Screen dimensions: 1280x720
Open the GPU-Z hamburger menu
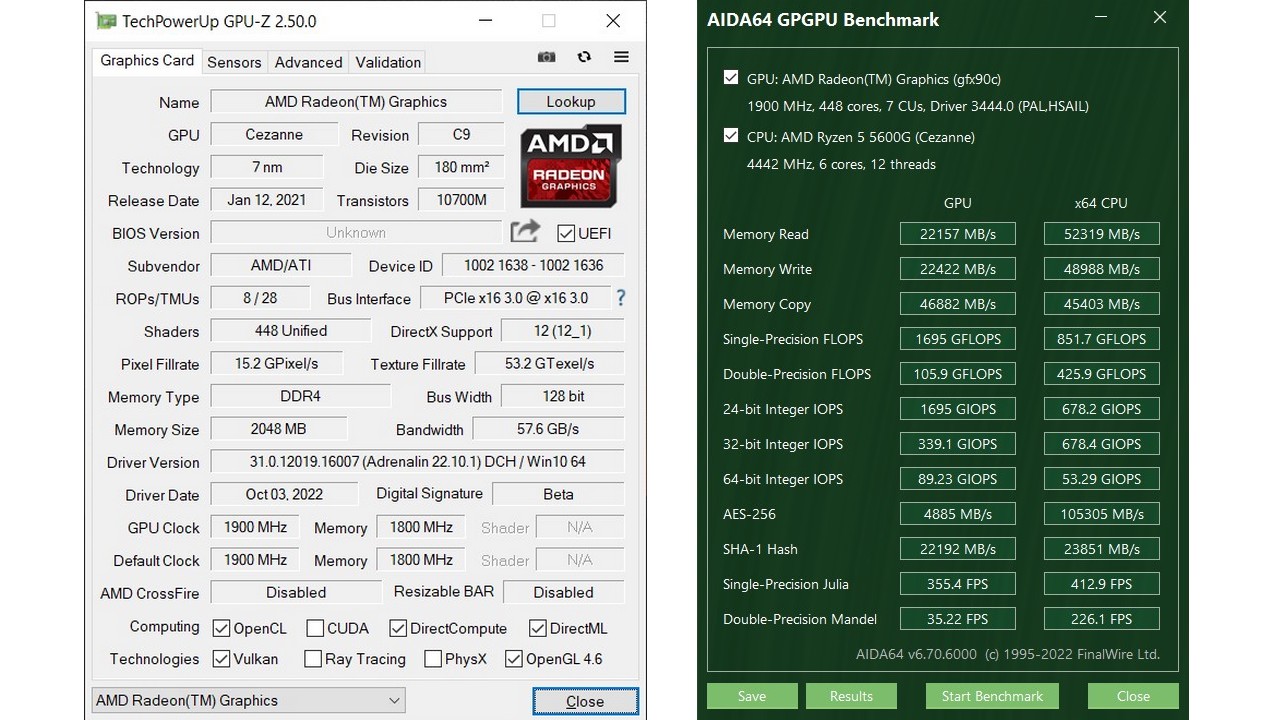pos(621,58)
